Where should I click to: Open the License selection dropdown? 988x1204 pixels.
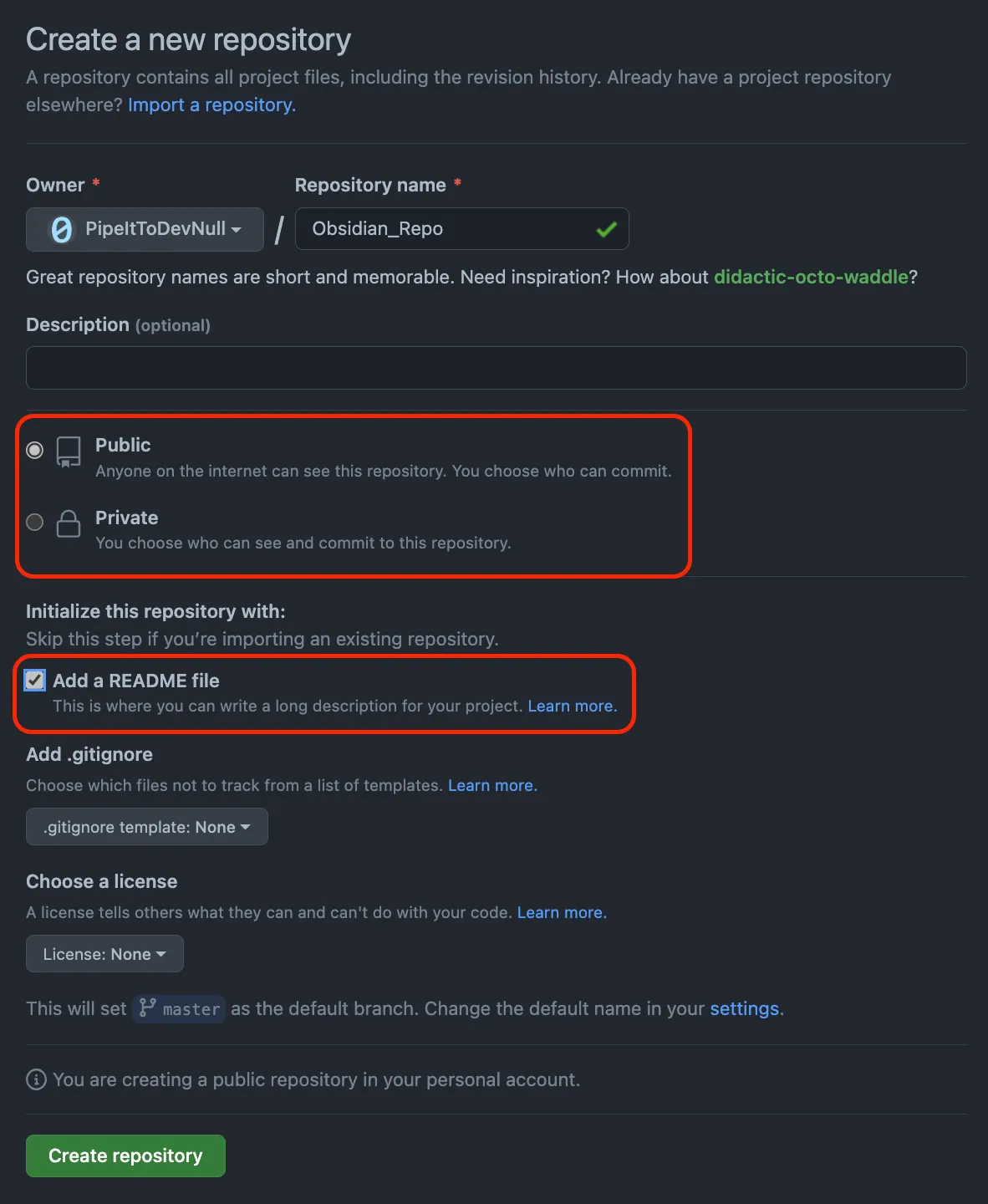104,953
